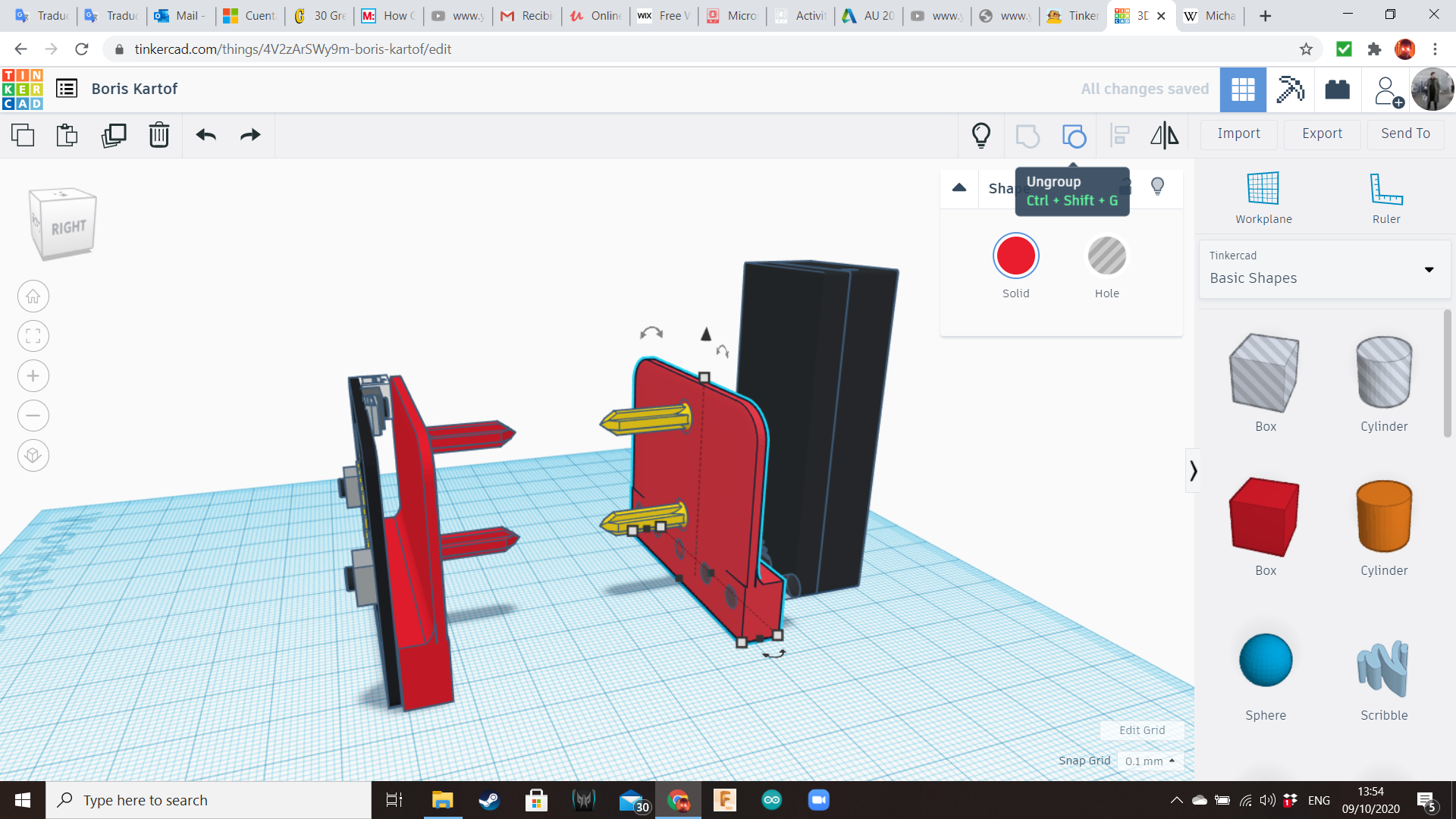Set the selected shape to Hole

[x=1106, y=256]
